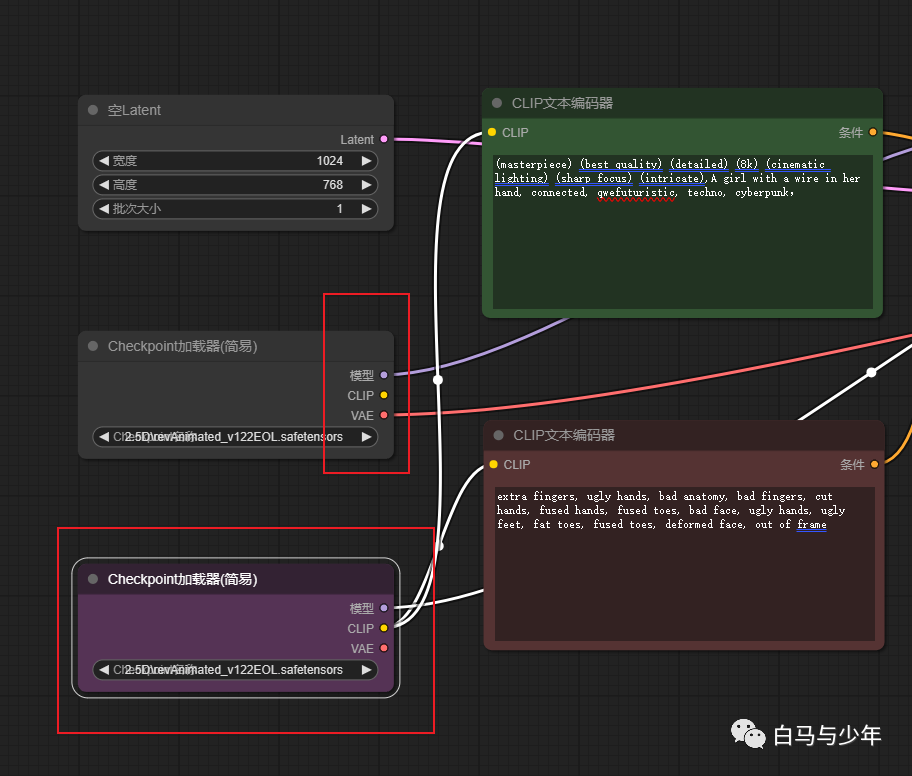
Task: Click the 条件 output port on green text encoder
Action: [x=873, y=132]
